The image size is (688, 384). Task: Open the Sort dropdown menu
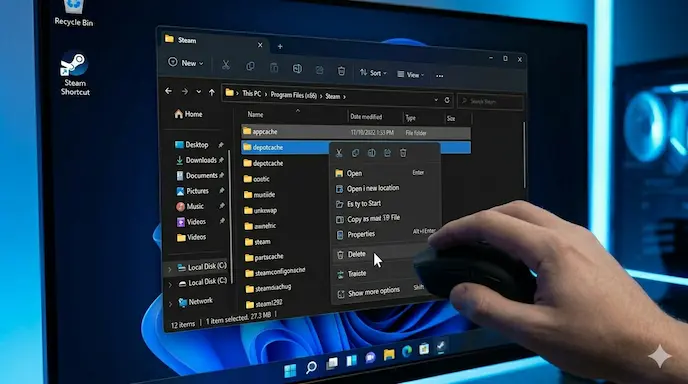pyautogui.click(x=373, y=73)
